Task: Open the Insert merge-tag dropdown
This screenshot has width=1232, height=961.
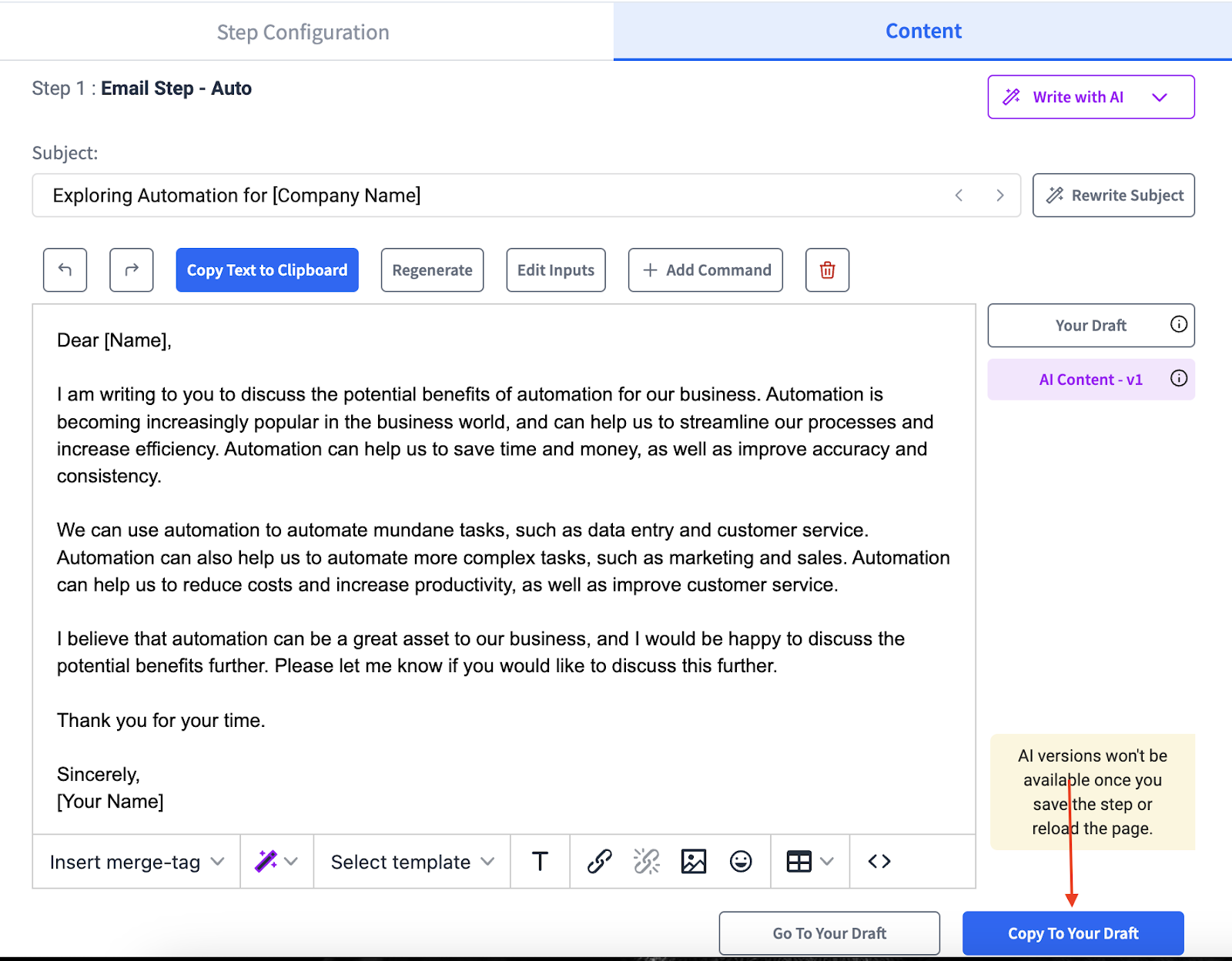Action: [136, 862]
